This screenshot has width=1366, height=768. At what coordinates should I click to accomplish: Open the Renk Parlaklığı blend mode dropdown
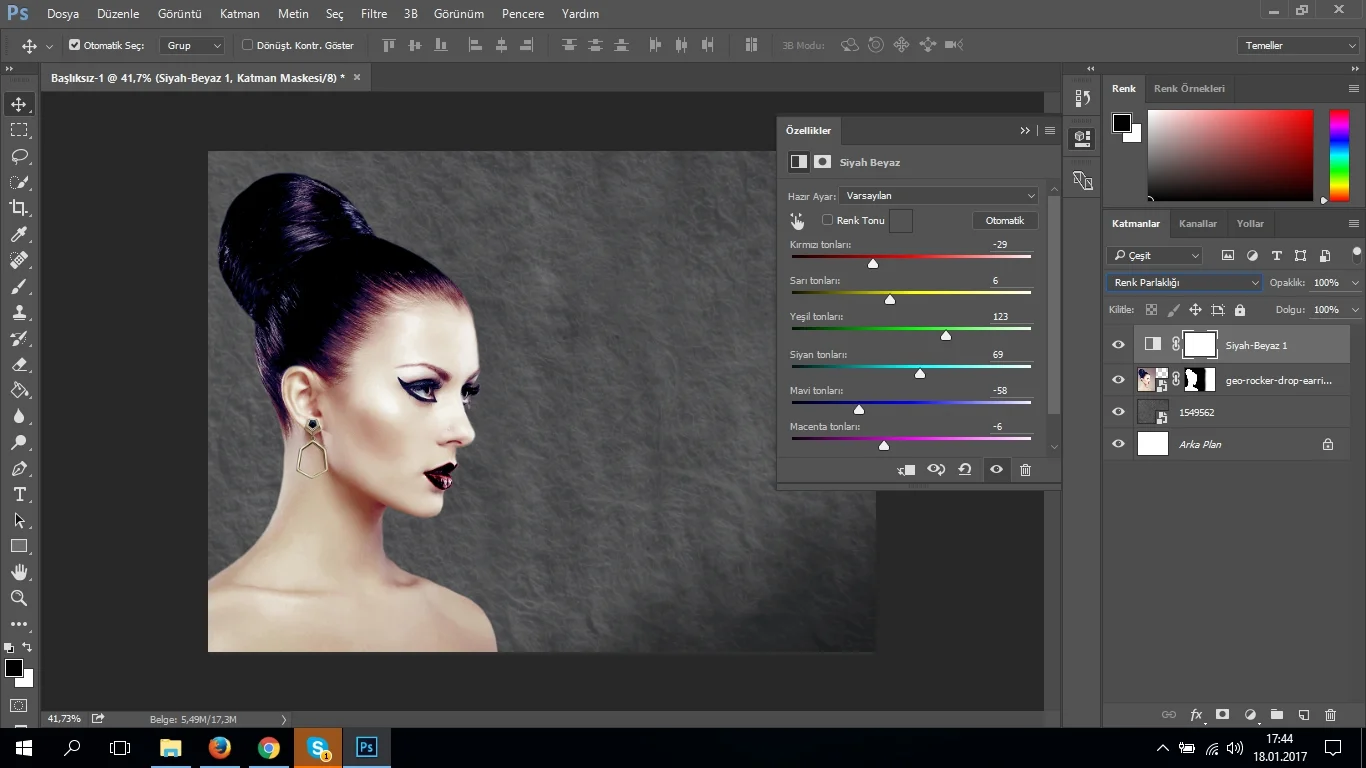[1184, 283]
